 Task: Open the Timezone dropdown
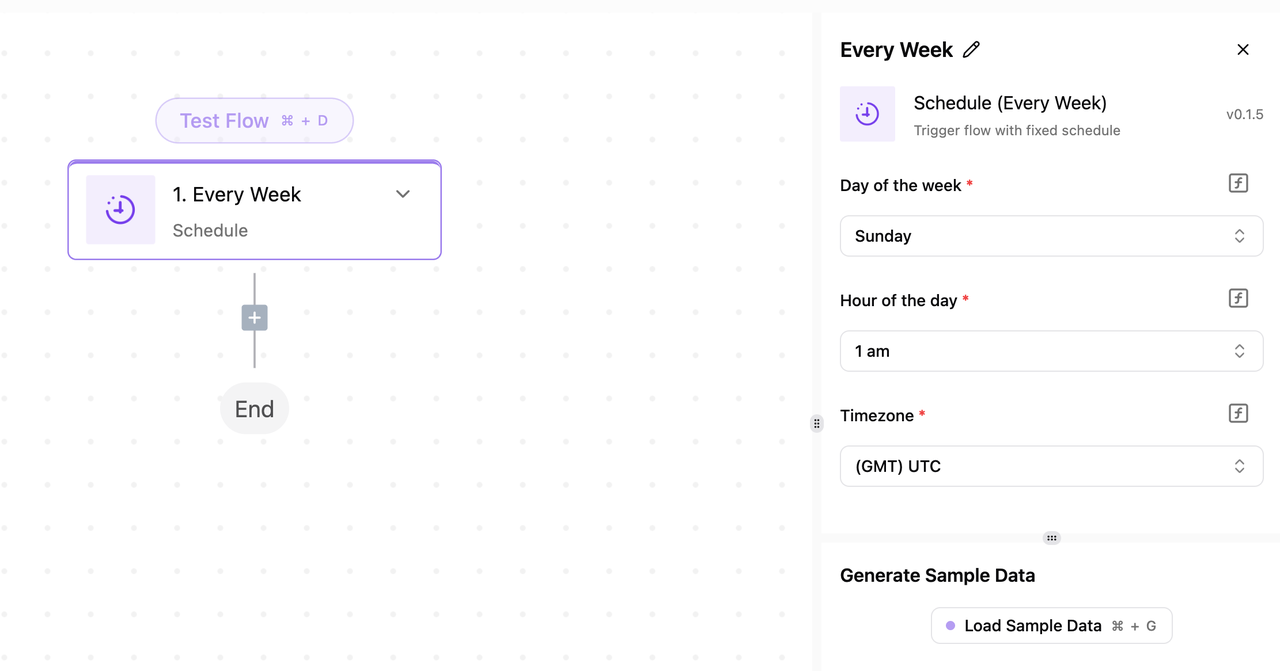(x=1051, y=467)
